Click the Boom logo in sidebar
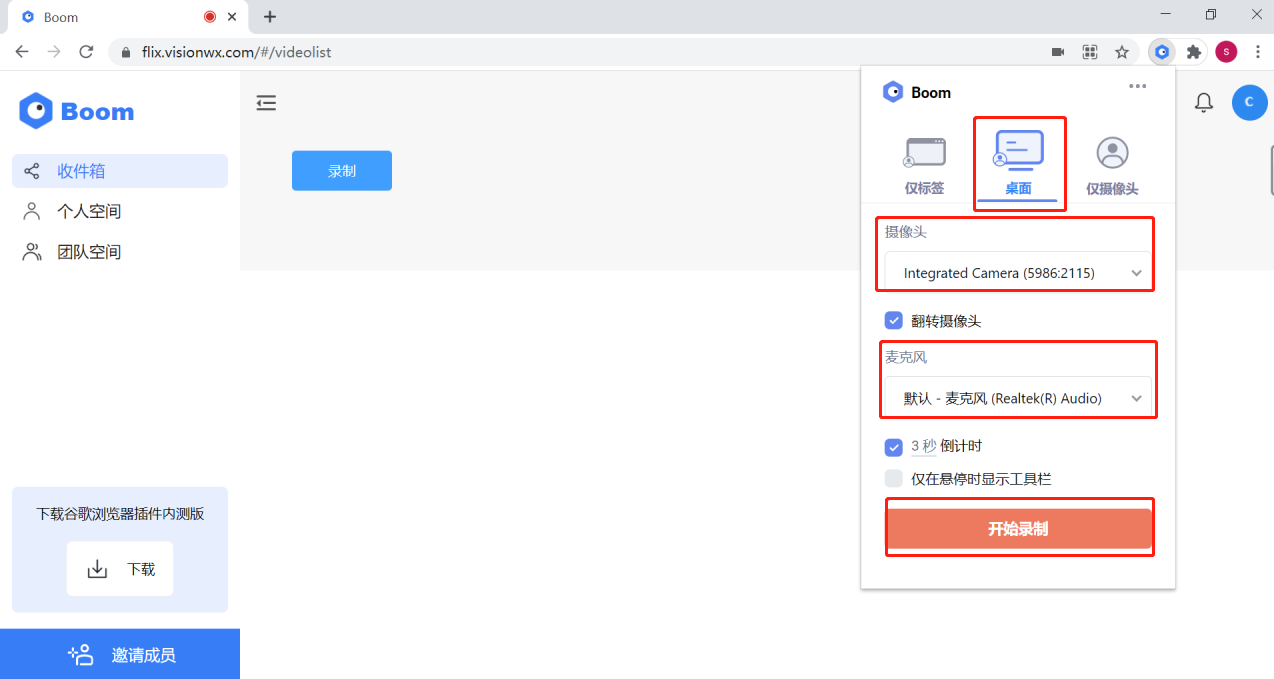This screenshot has width=1274, height=679. pos(76,111)
